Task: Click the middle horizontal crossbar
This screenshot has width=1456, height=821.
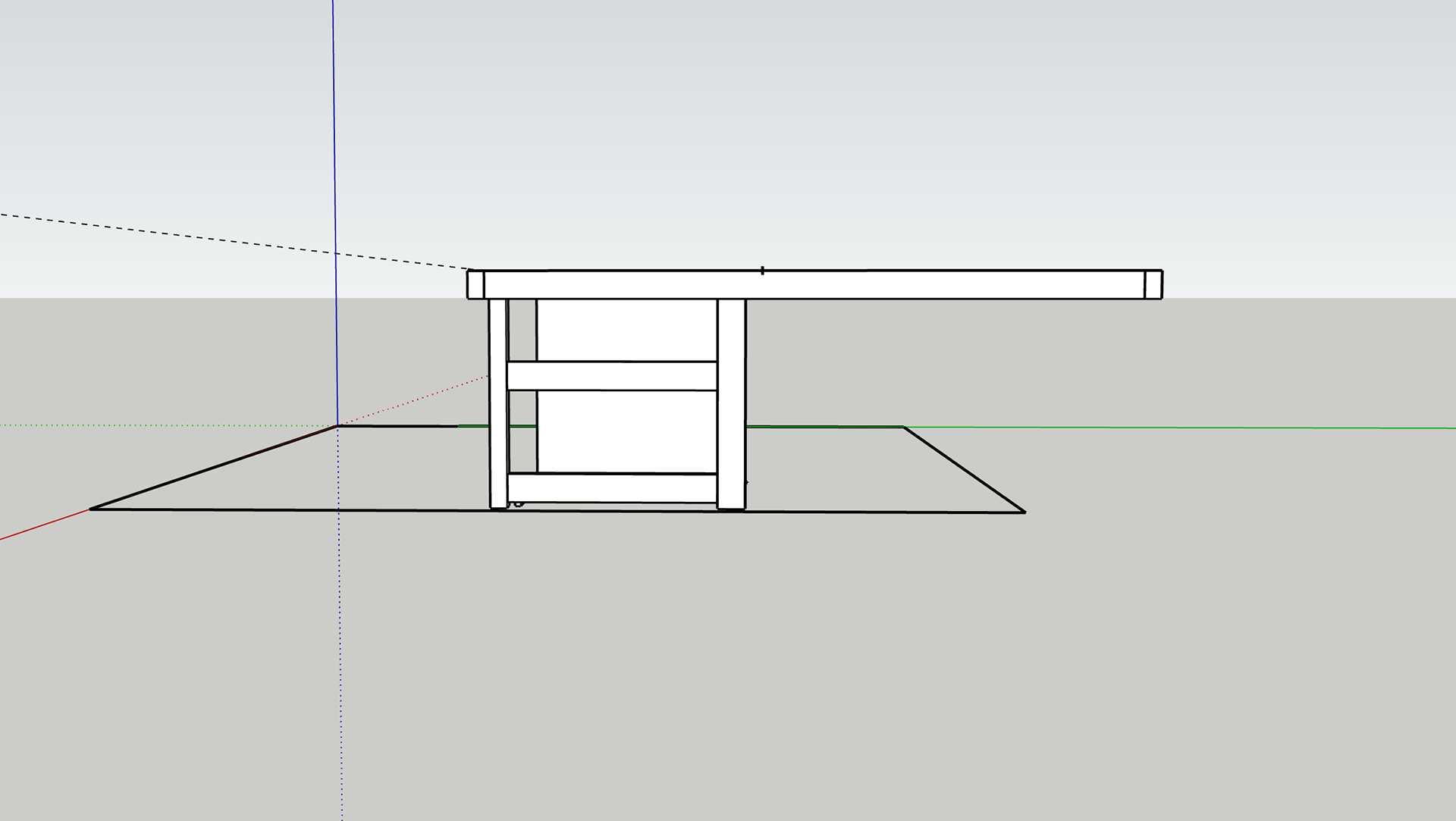Action: [x=611, y=376]
